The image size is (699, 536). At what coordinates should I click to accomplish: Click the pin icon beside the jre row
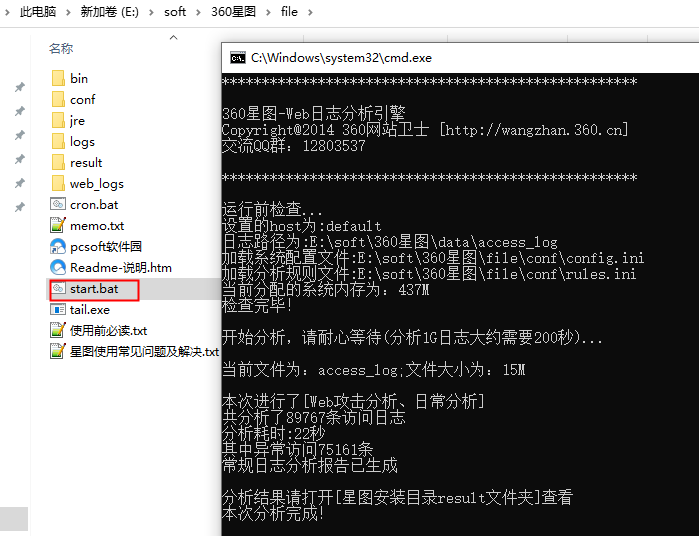tap(20, 111)
